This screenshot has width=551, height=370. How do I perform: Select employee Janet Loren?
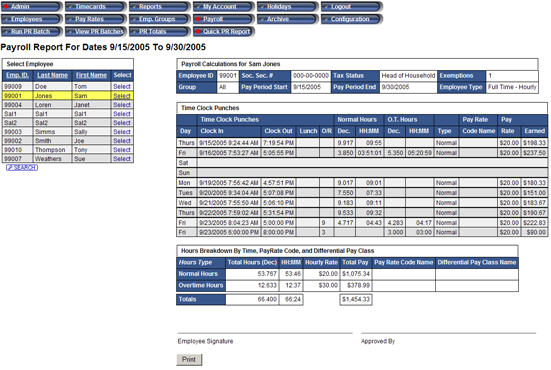click(x=122, y=105)
